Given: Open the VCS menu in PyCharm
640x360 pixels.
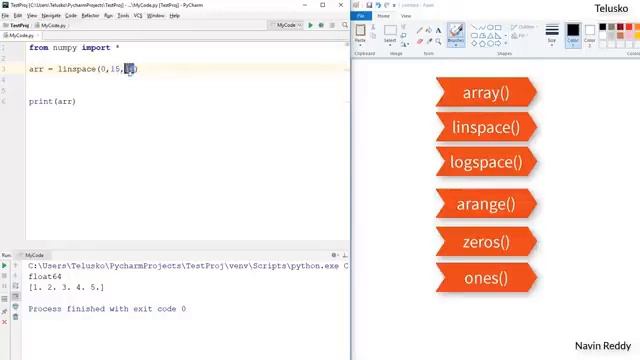Looking at the screenshot, I should (x=138, y=16).
